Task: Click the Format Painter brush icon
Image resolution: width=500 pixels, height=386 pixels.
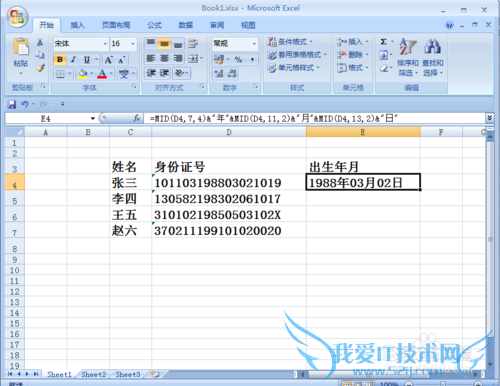Action: (40, 68)
